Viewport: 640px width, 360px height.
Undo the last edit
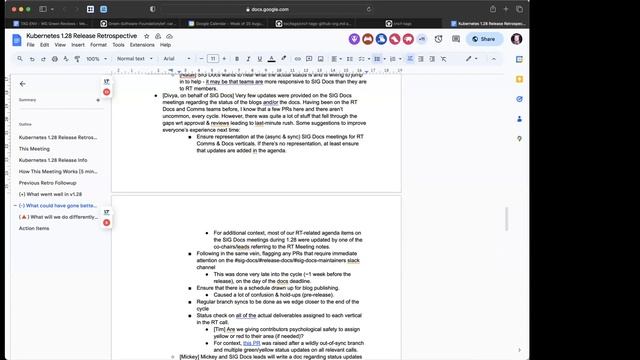(x=32, y=59)
